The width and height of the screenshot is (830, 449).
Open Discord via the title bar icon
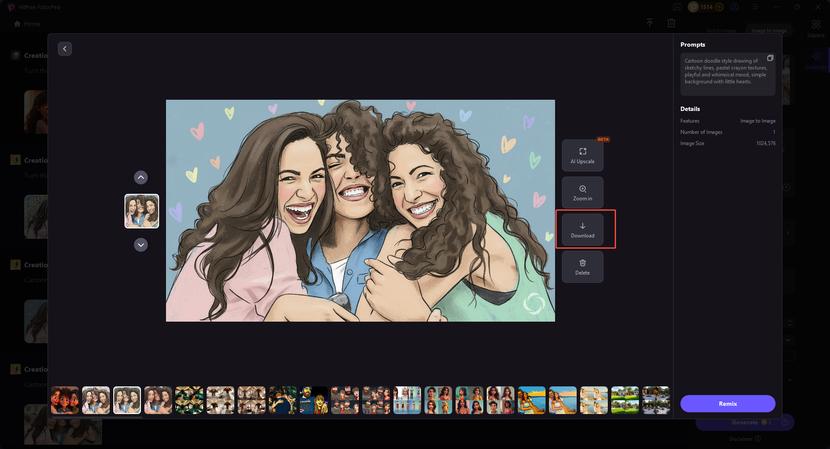coord(677,7)
